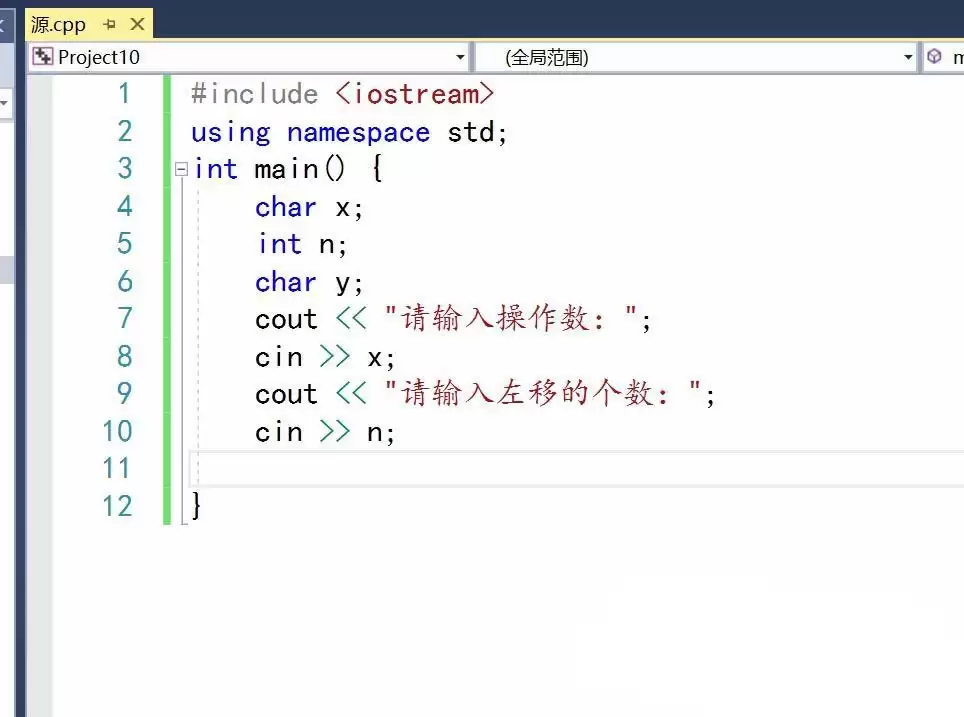Click the Project10 project icon

[42, 57]
